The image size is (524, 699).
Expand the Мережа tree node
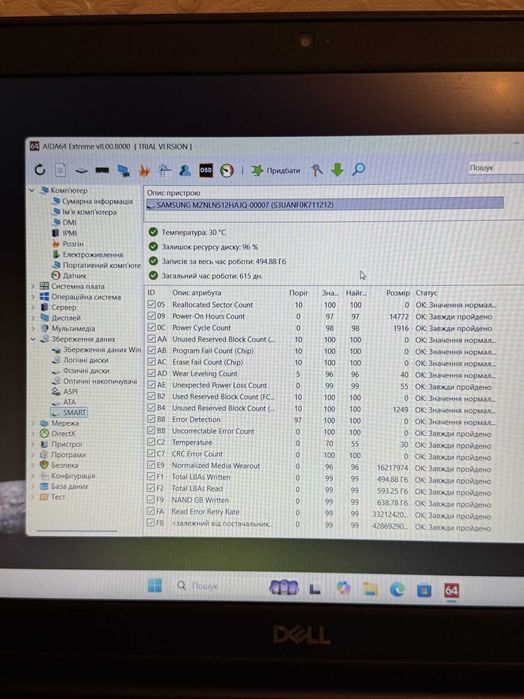[33, 423]
